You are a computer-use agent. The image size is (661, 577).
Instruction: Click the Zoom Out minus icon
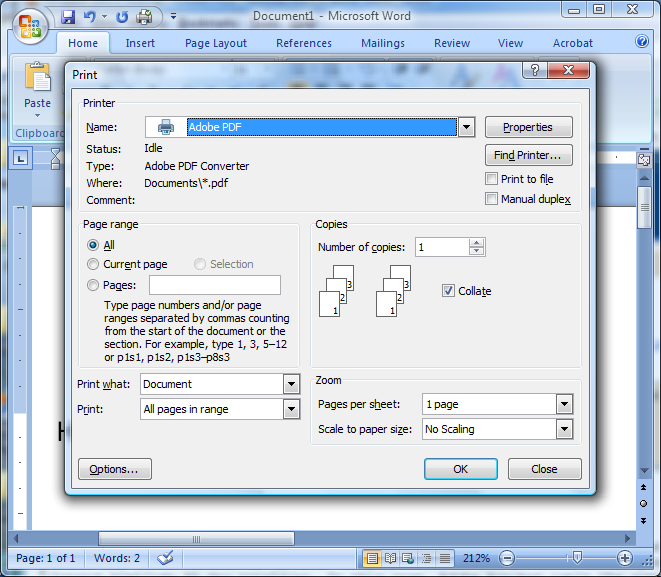click(507, 558)
